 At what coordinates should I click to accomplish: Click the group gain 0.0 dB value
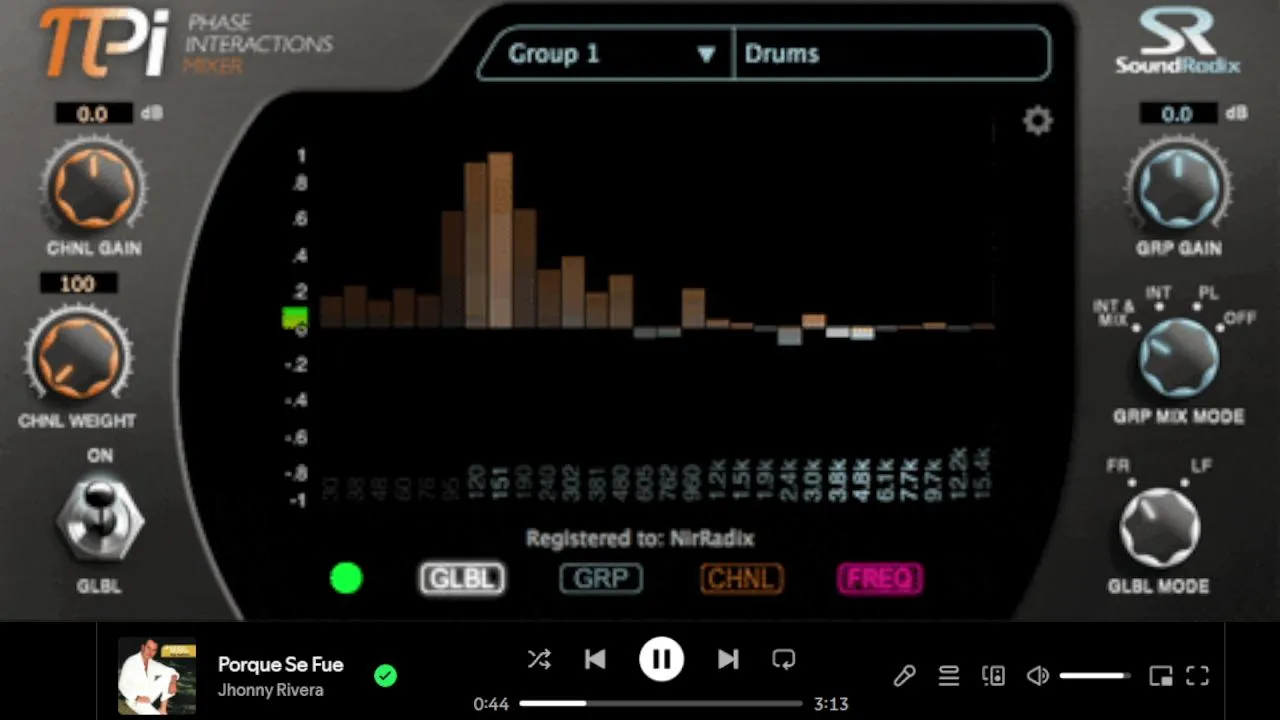click(1177, 114)
